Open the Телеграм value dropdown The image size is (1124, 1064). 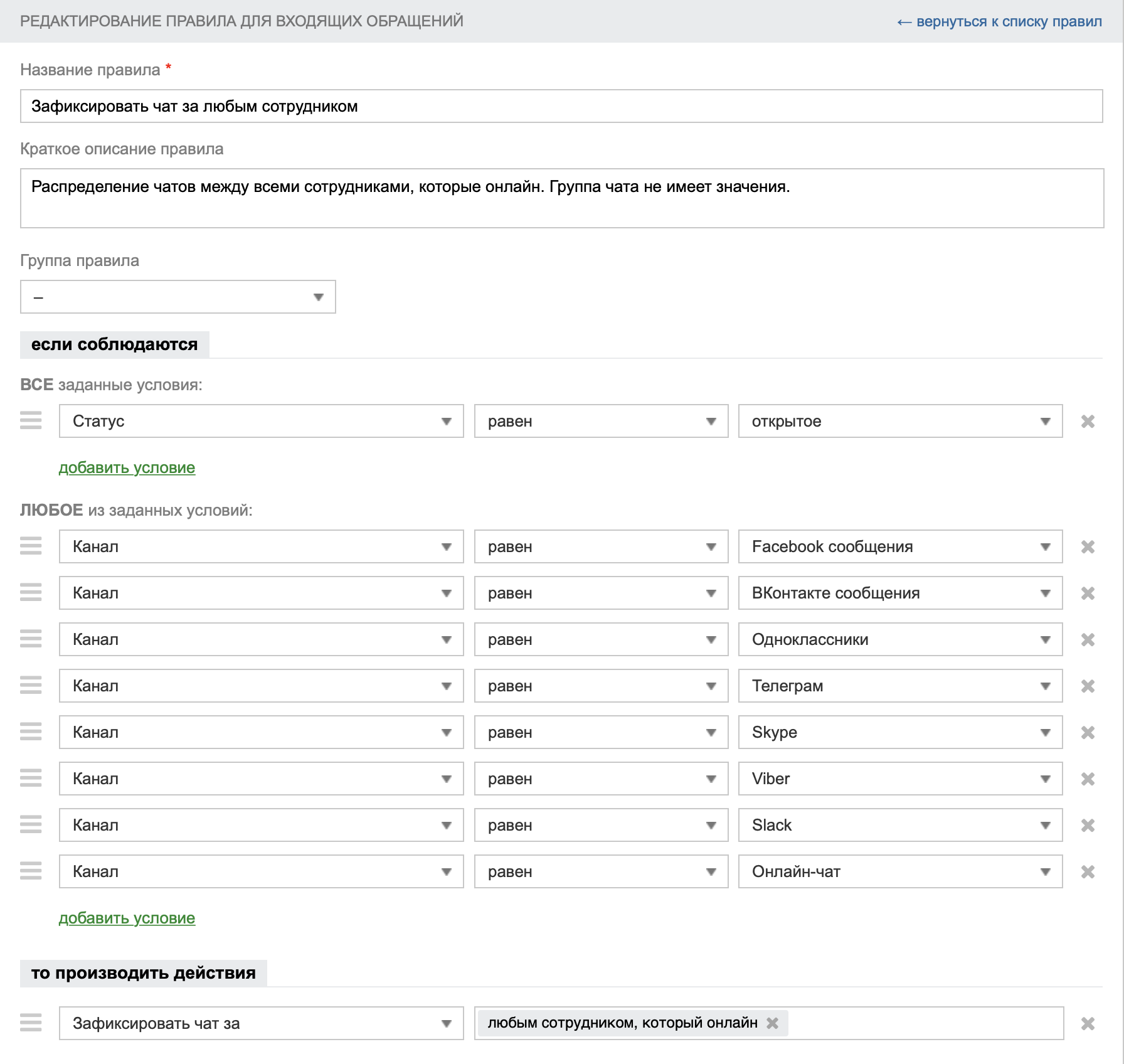point(901,686)
